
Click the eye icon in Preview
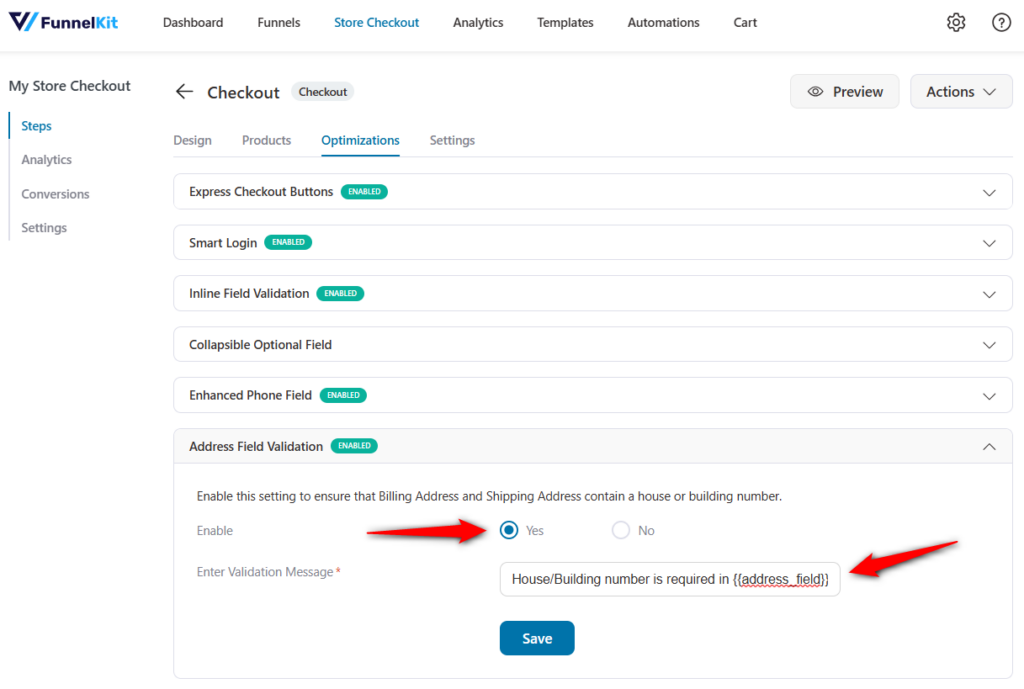click(815, 91)
